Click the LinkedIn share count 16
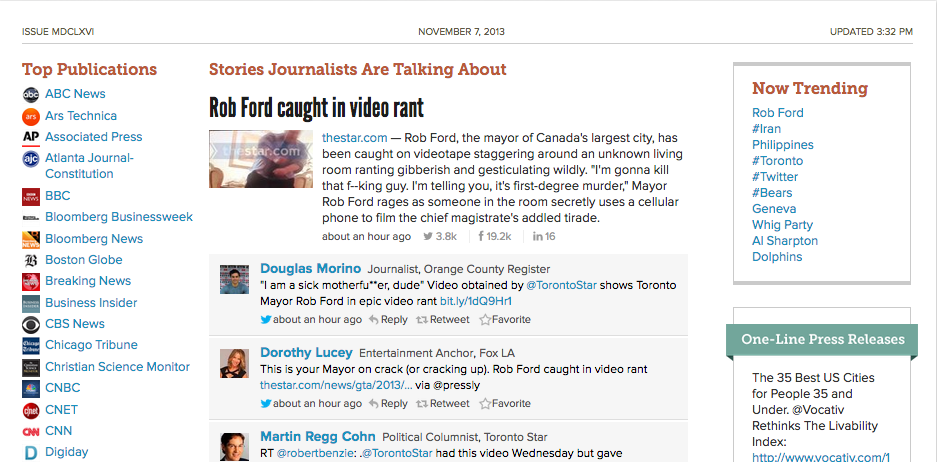This screenshot has height=462, width=937. coord(544,237)
